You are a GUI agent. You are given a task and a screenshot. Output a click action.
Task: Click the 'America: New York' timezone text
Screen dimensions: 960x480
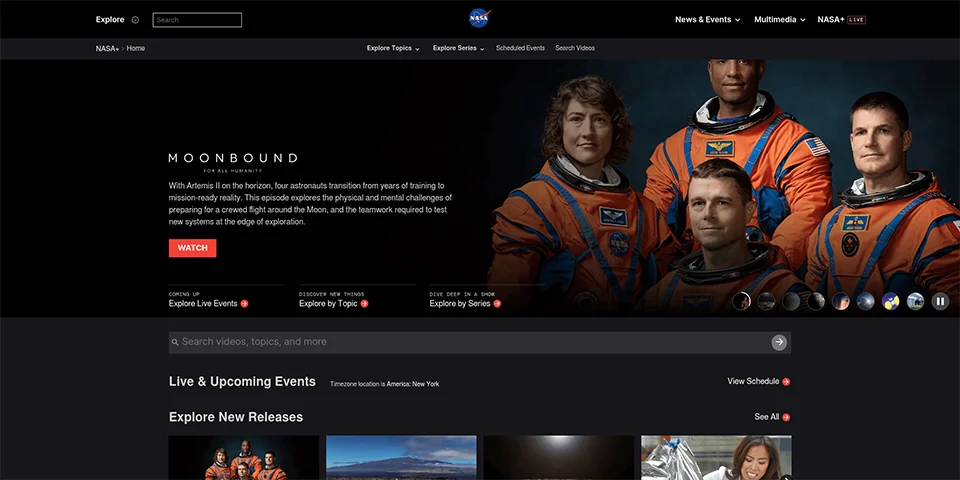click(x=413, y=384)
